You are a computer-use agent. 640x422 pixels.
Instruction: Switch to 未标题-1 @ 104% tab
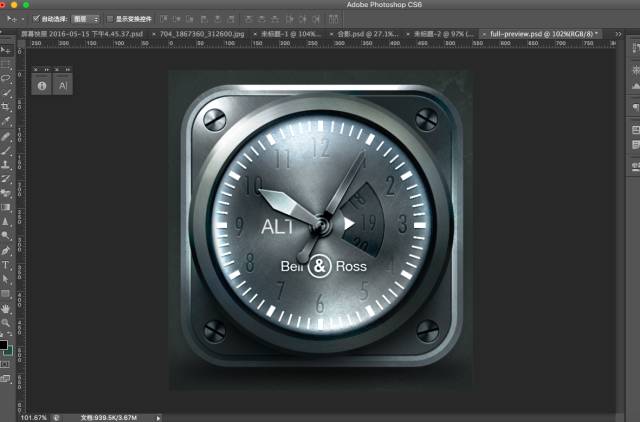pyautogui.click(x=291, y=34)
